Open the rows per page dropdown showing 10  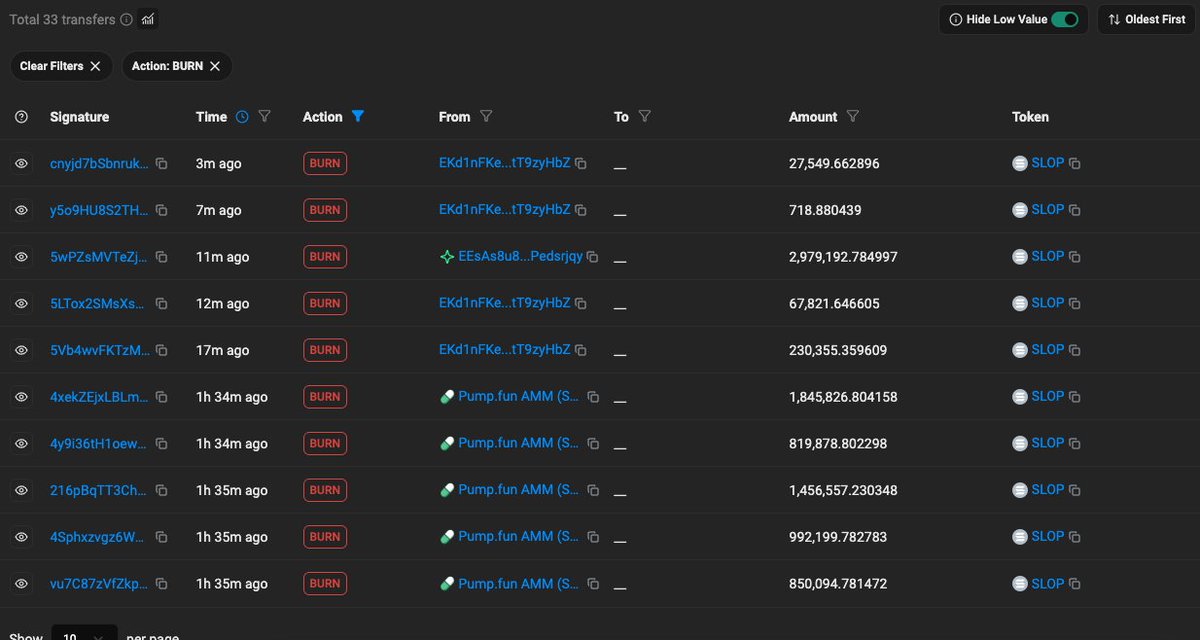(x=85, y=634)
